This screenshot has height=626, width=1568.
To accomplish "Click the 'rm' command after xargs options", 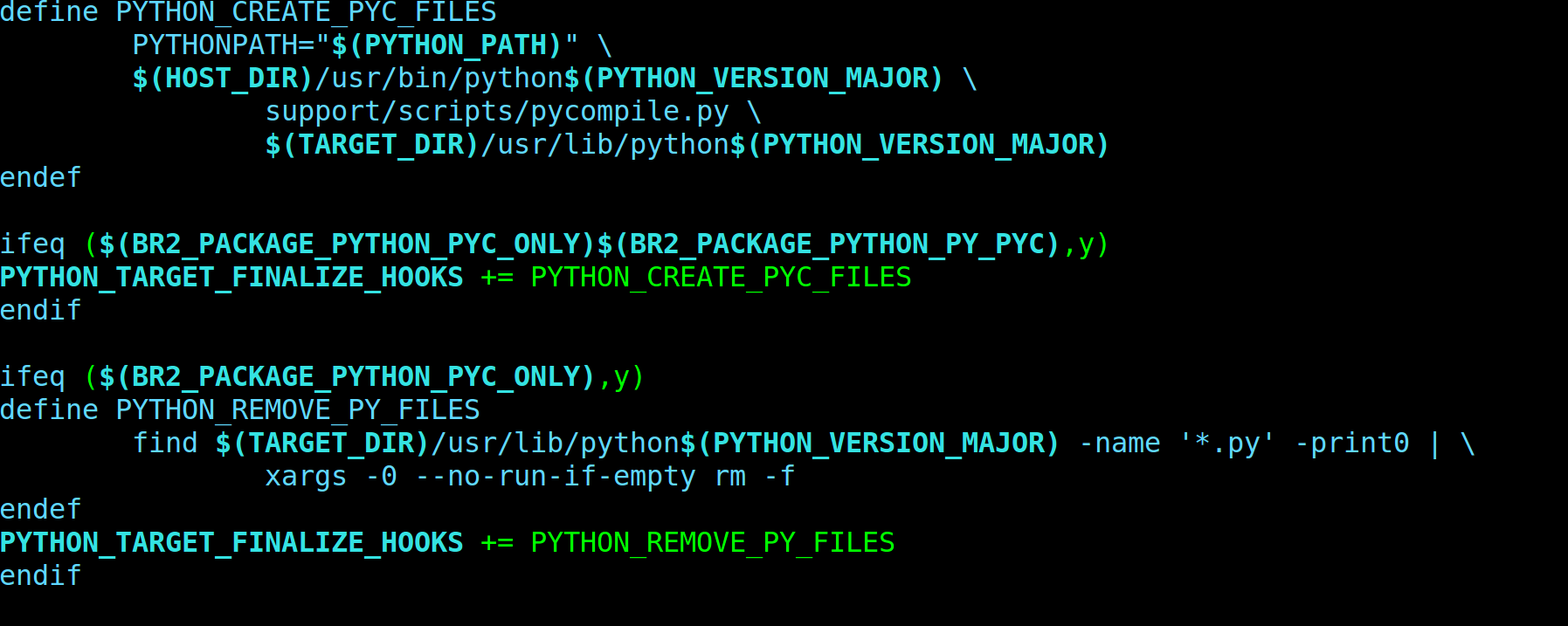I will point(729,477).
